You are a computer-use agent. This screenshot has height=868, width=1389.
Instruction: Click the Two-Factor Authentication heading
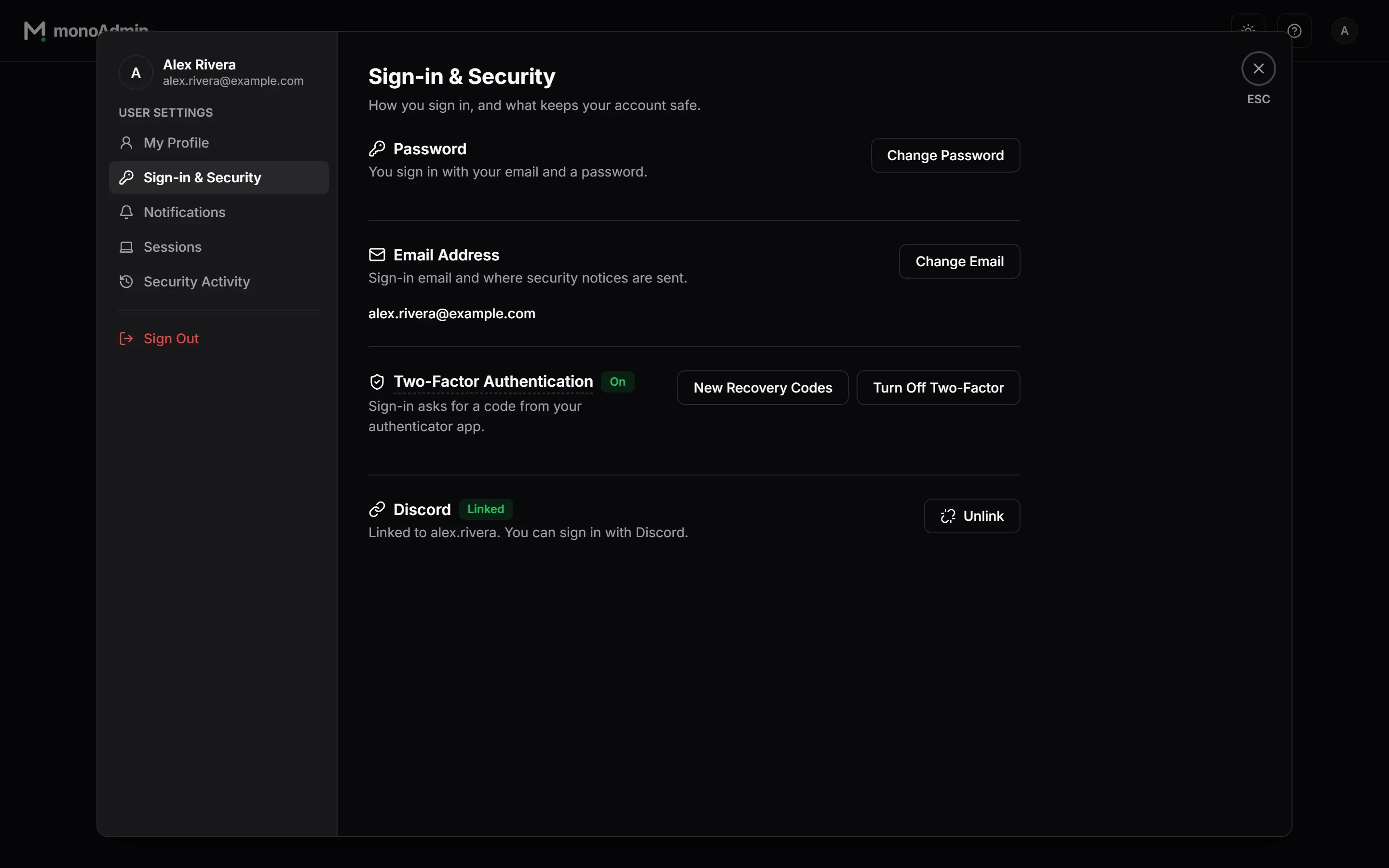pyautogui.click(x=493, y=382)
